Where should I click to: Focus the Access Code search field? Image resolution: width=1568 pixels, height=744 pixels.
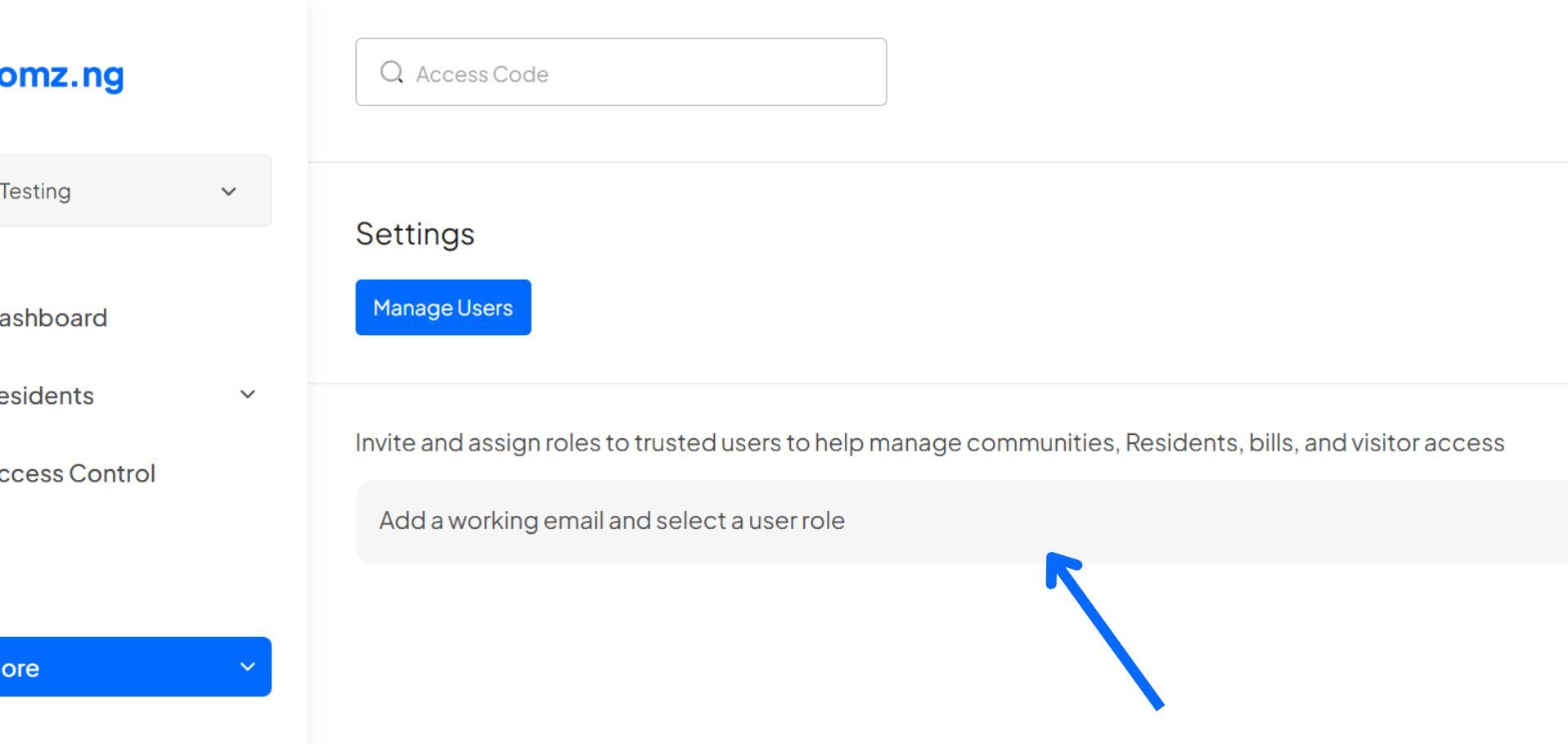click(620, 72)
